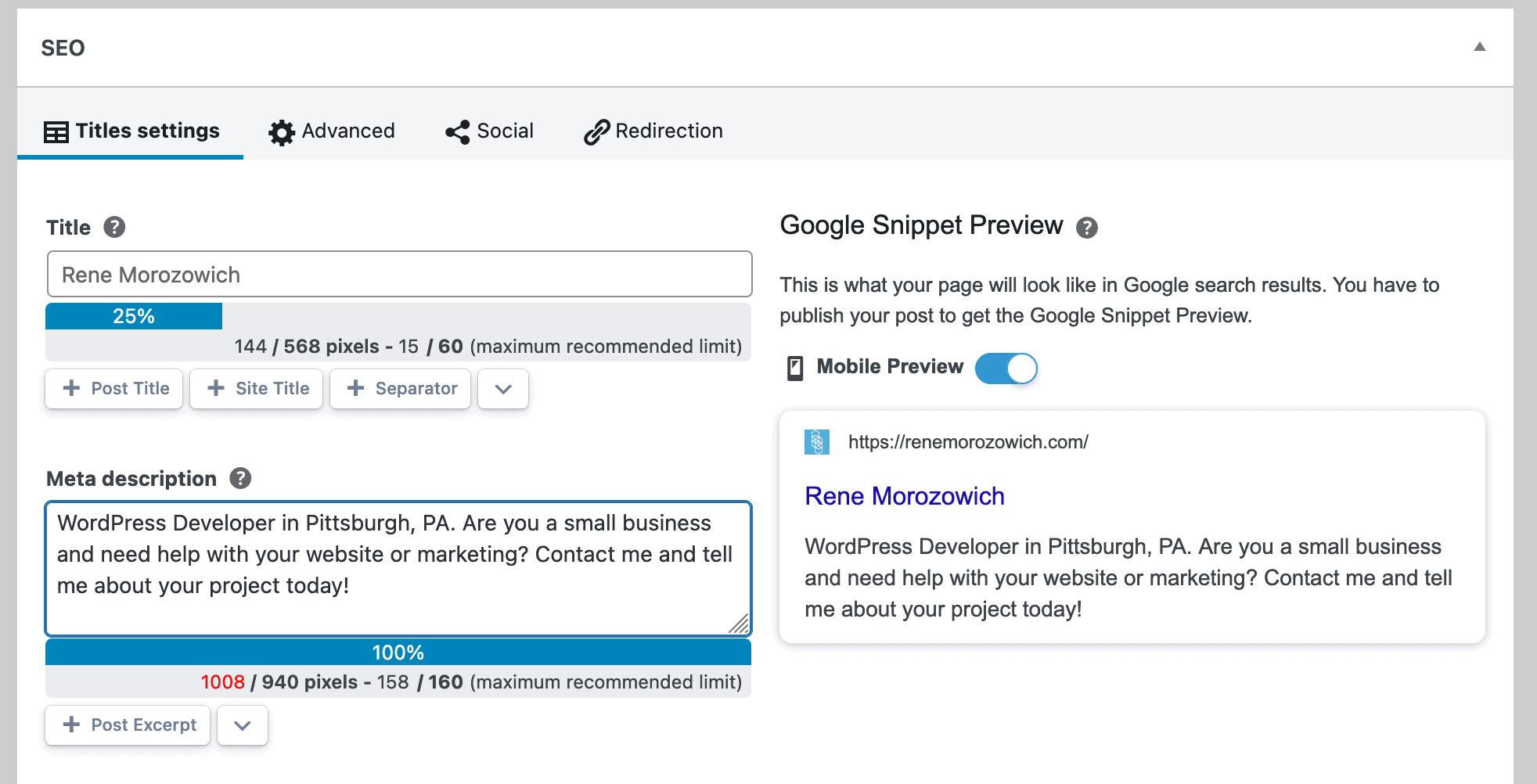Collapse the SEO panel with the triangle arrow
Viewport: 1537px width, 784px height.
1479,47
